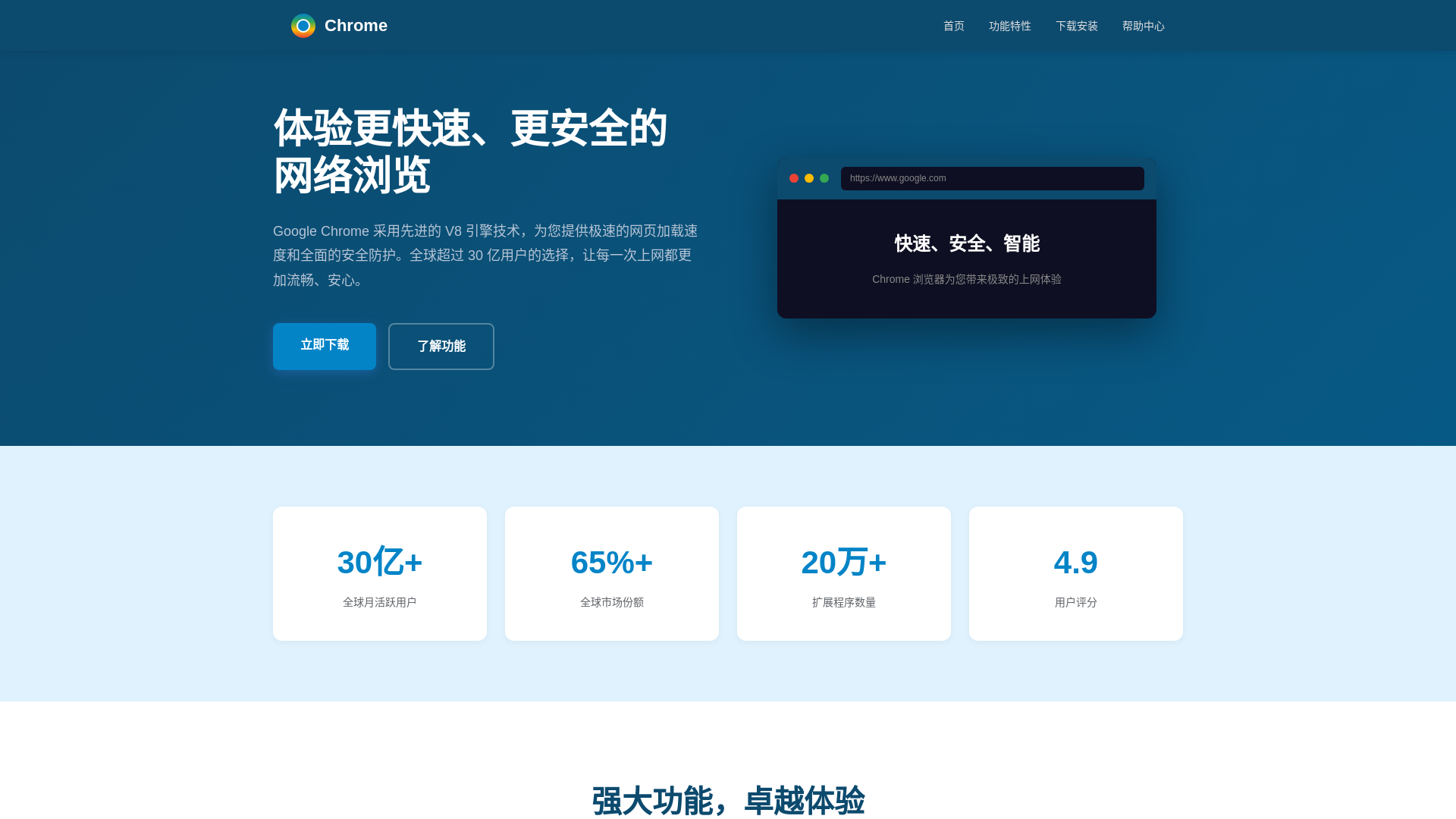
Task: Go to 功能特性 in the navigation bar
Action: click(x=1010, y=26)
